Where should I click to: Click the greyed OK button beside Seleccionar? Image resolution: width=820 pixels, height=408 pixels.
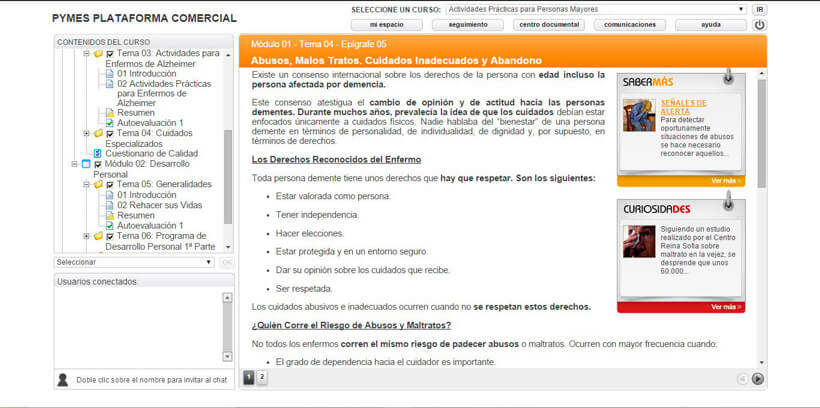pos(227,263)
